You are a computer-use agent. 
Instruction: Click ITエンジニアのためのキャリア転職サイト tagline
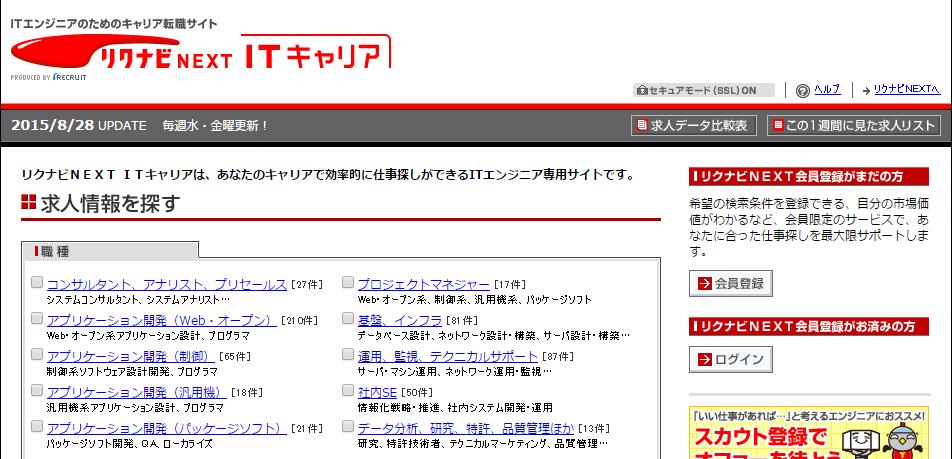(x=114, y=24)
